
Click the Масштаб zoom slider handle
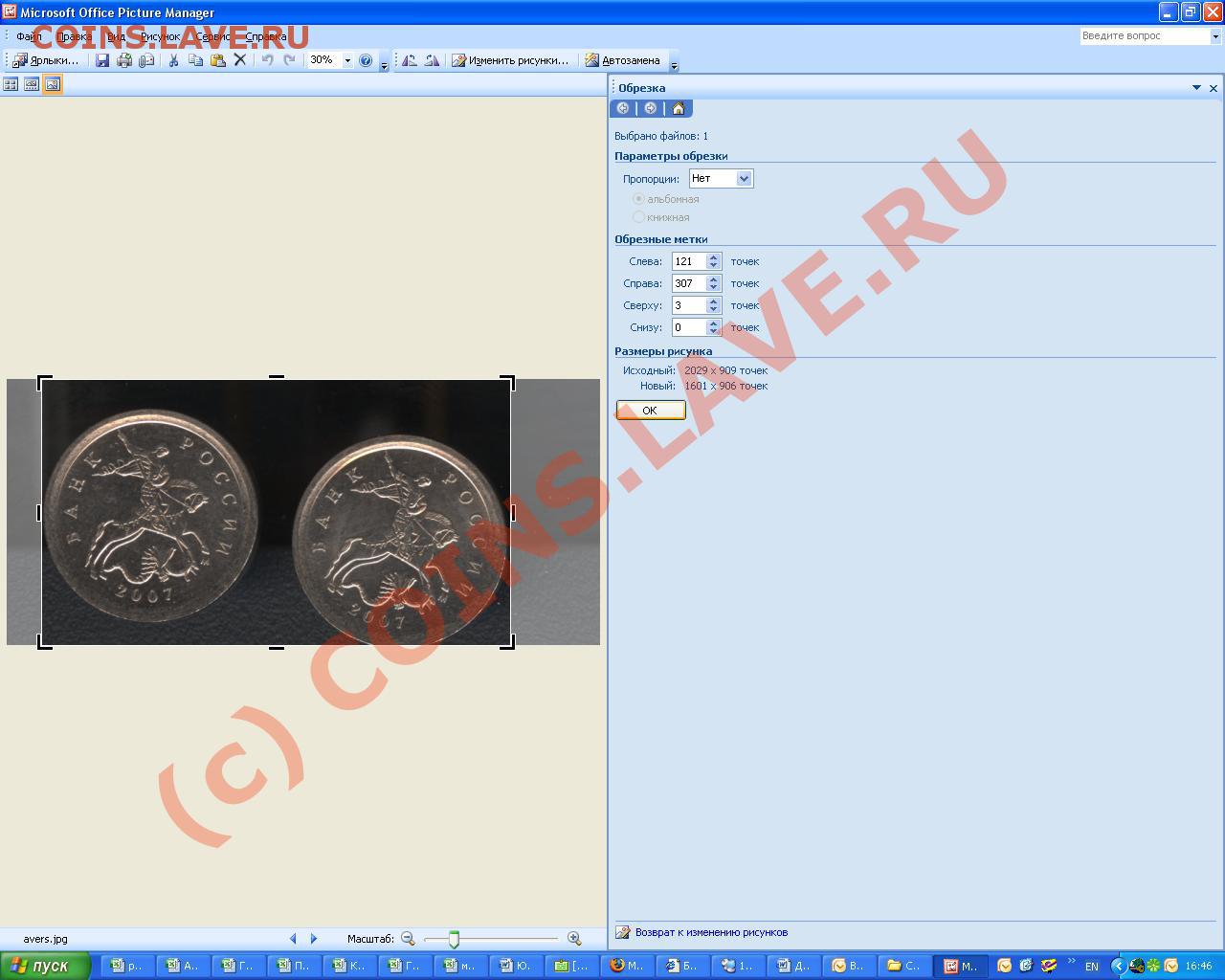pos(454,940)
